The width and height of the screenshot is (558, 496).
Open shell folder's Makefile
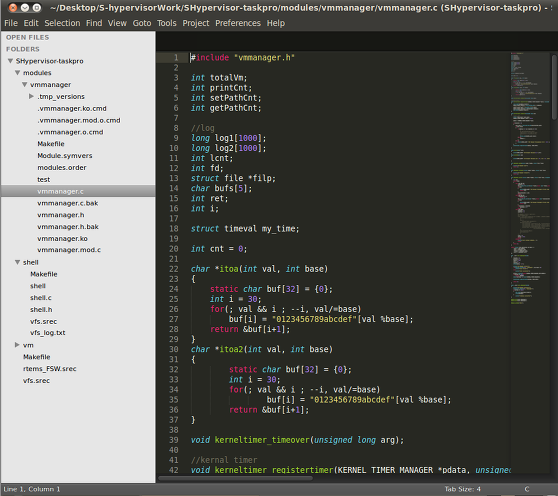[43, 274]
